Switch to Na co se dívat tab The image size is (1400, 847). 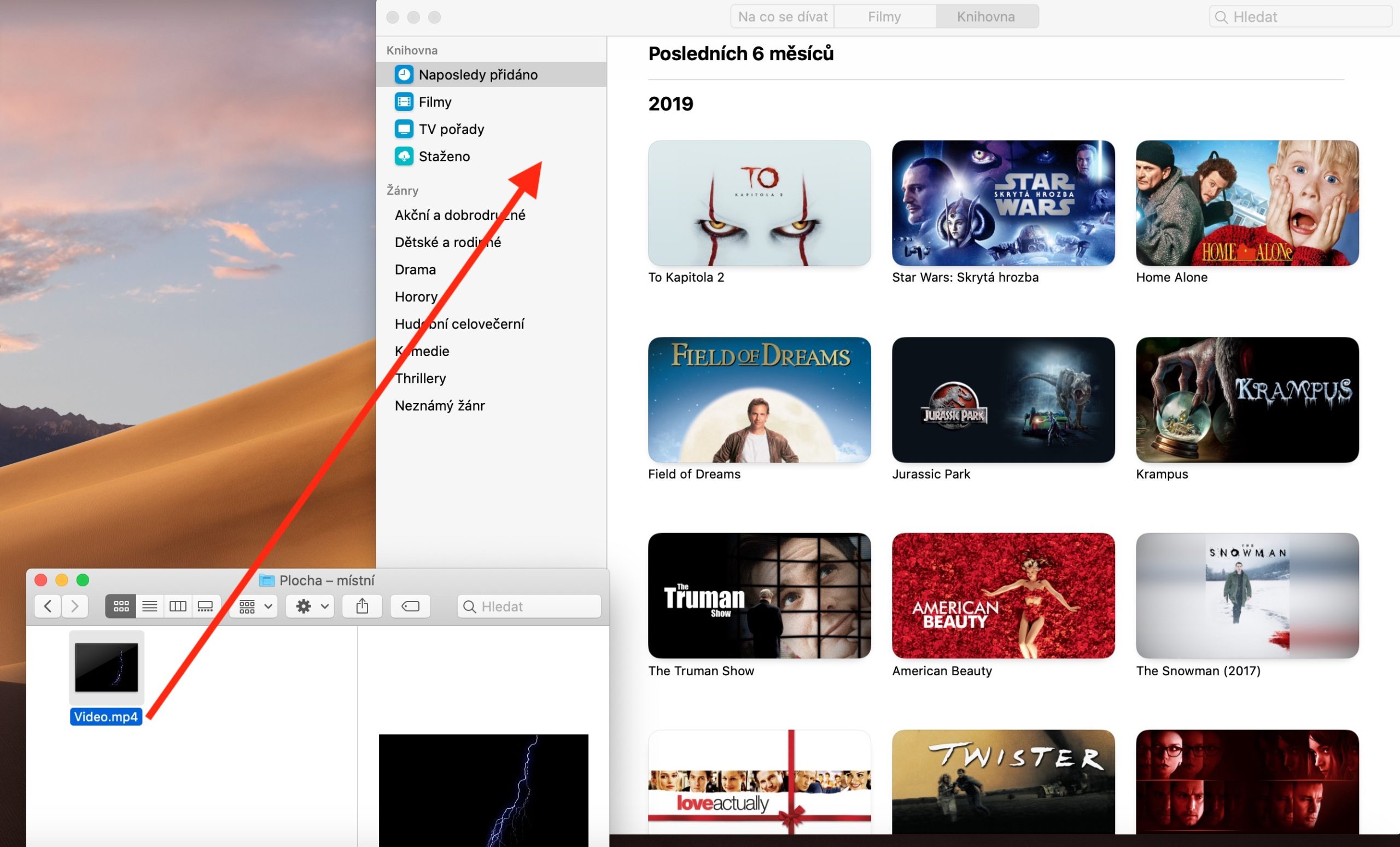pyautogui.click(x=783, y=16)
